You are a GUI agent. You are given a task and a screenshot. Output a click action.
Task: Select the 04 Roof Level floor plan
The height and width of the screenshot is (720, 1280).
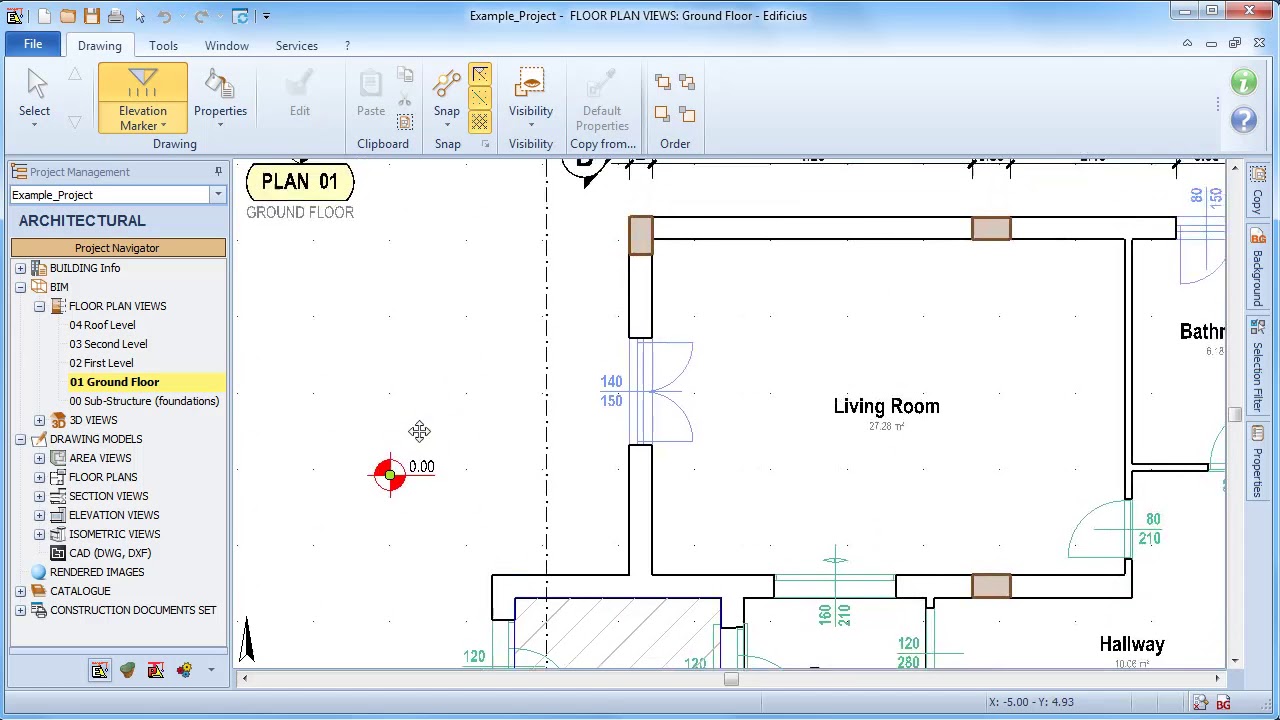[x=102, y=325]
